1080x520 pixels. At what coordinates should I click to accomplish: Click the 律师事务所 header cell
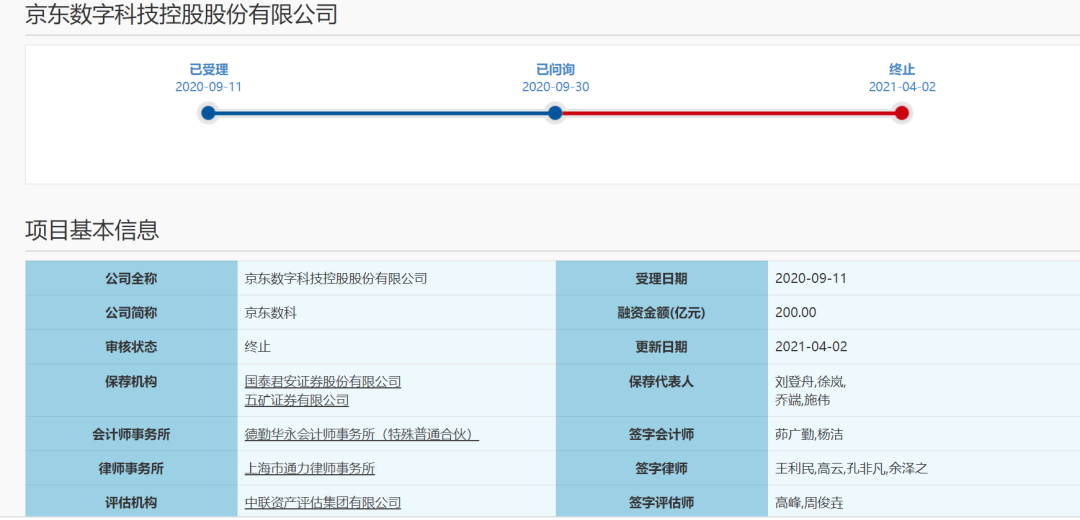(132, 469)
